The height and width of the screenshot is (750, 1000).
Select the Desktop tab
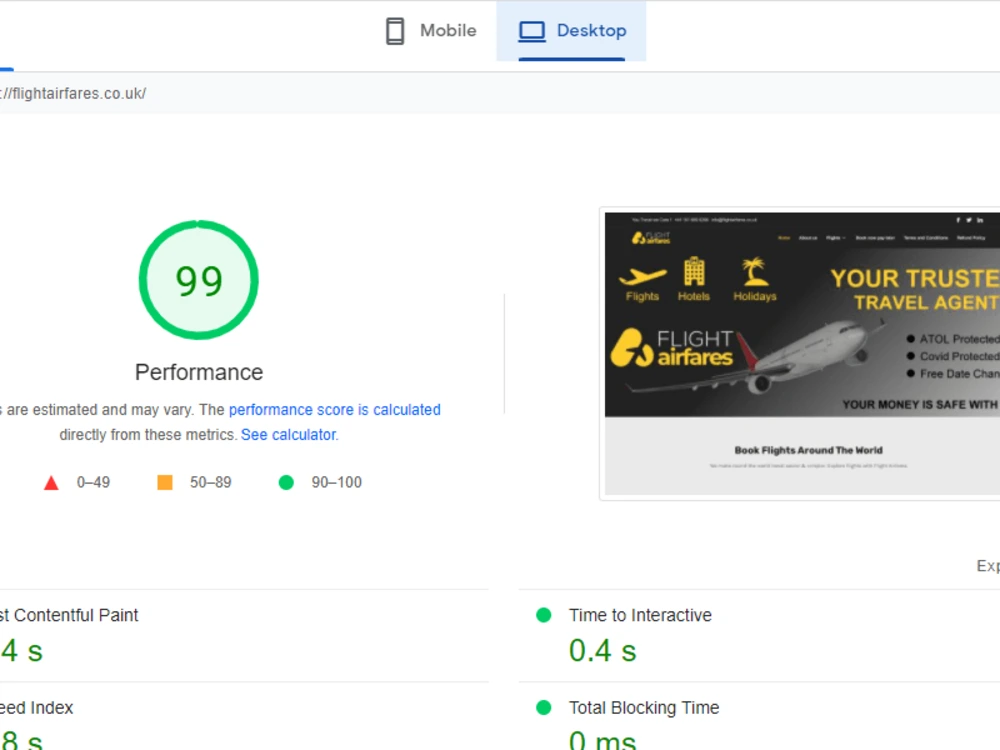click(571, 31)
